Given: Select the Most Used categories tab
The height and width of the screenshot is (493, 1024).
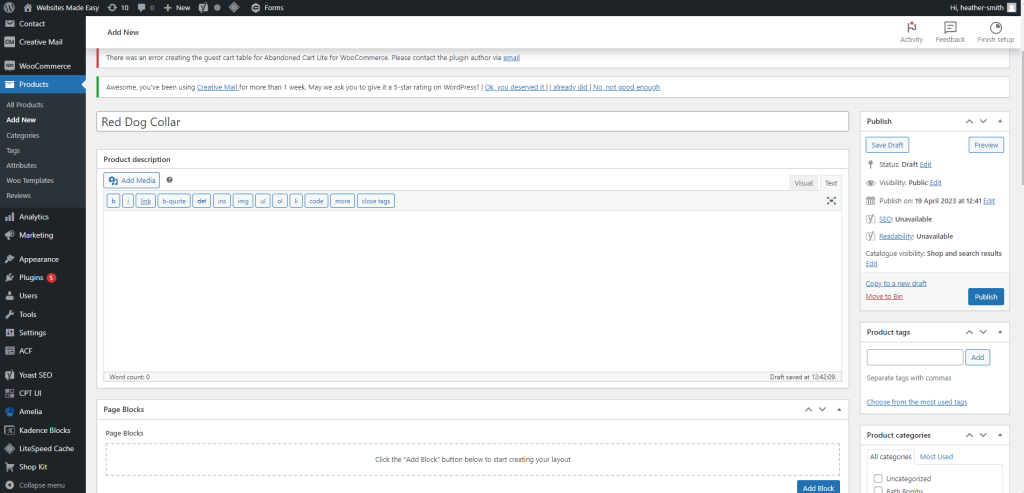Looking at the screenshot, I should 936,456.
